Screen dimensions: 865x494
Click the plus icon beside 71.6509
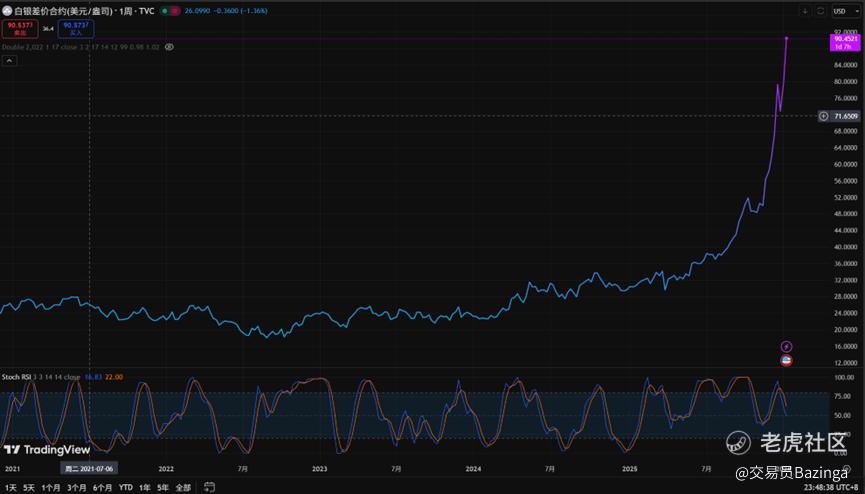[x=823, y=116]
